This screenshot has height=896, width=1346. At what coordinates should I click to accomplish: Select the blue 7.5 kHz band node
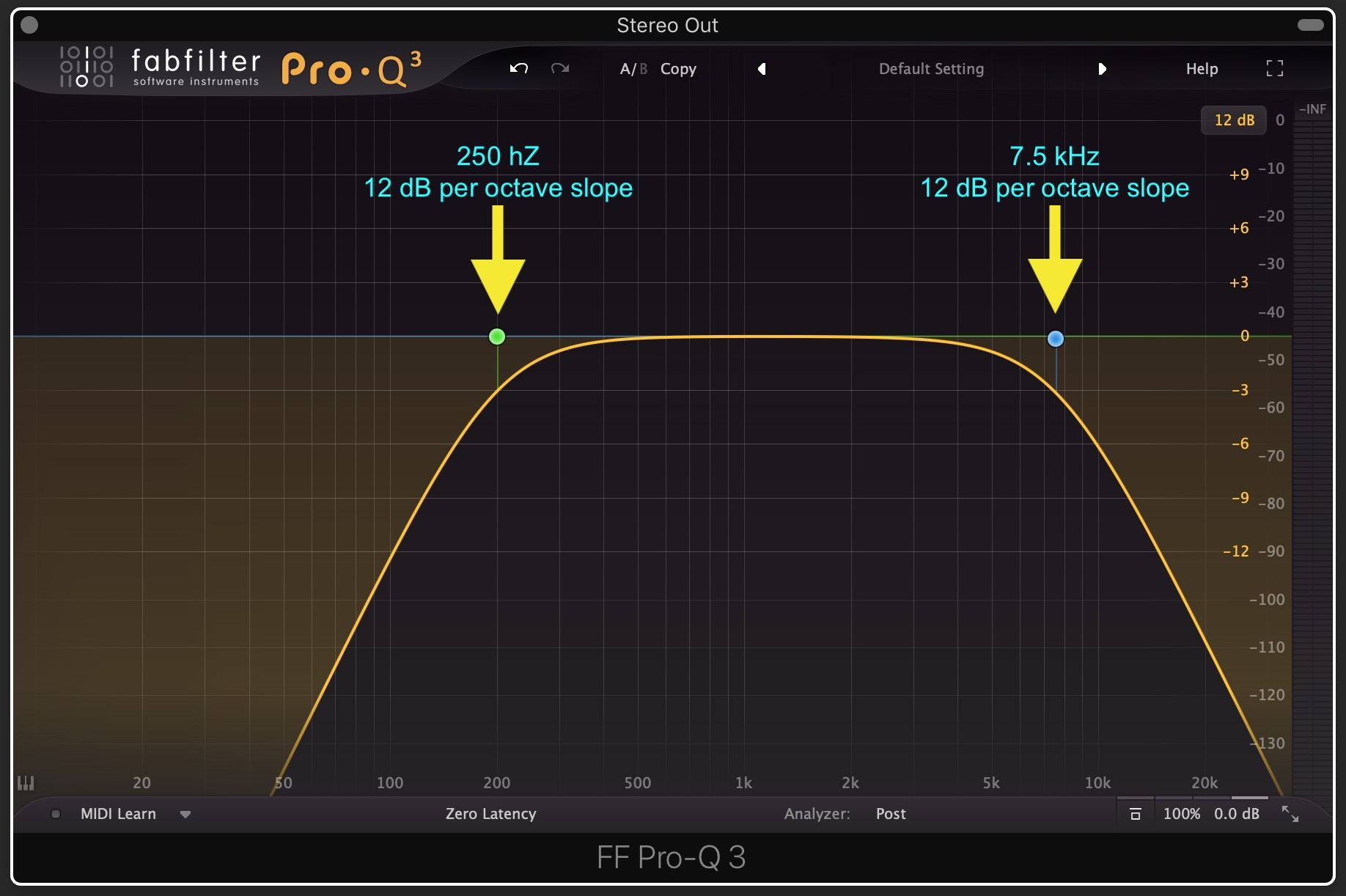tap(1056, 339)
